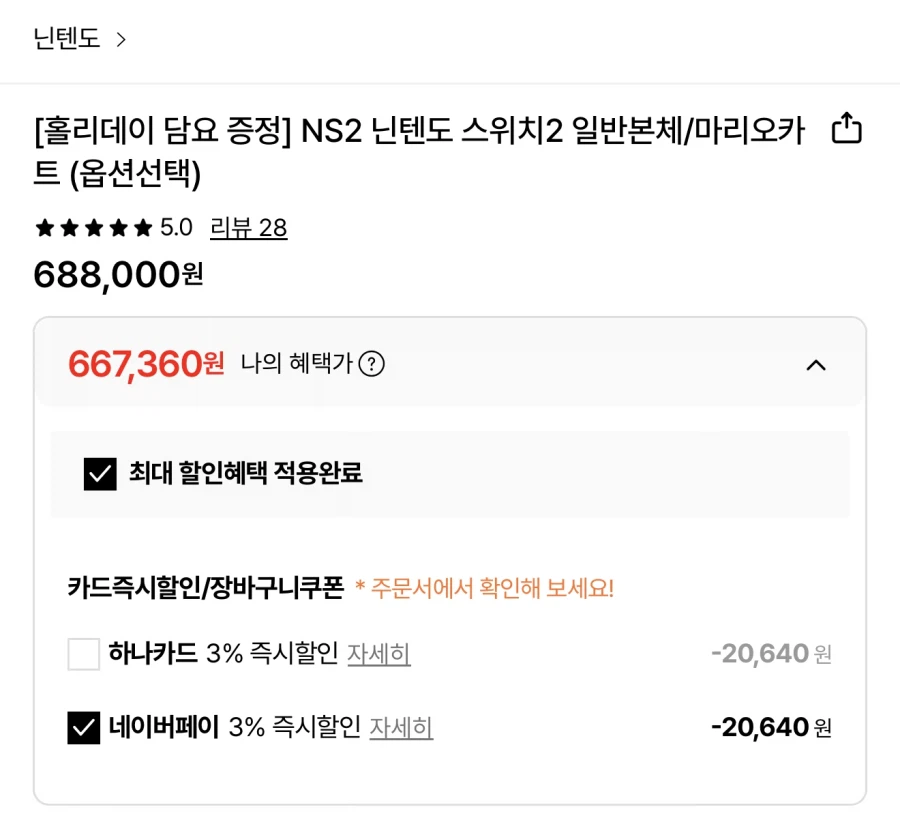Open 자세히 details for the 하나카드 discount
The height and width of the screenshot is (818, 900).
379,654
